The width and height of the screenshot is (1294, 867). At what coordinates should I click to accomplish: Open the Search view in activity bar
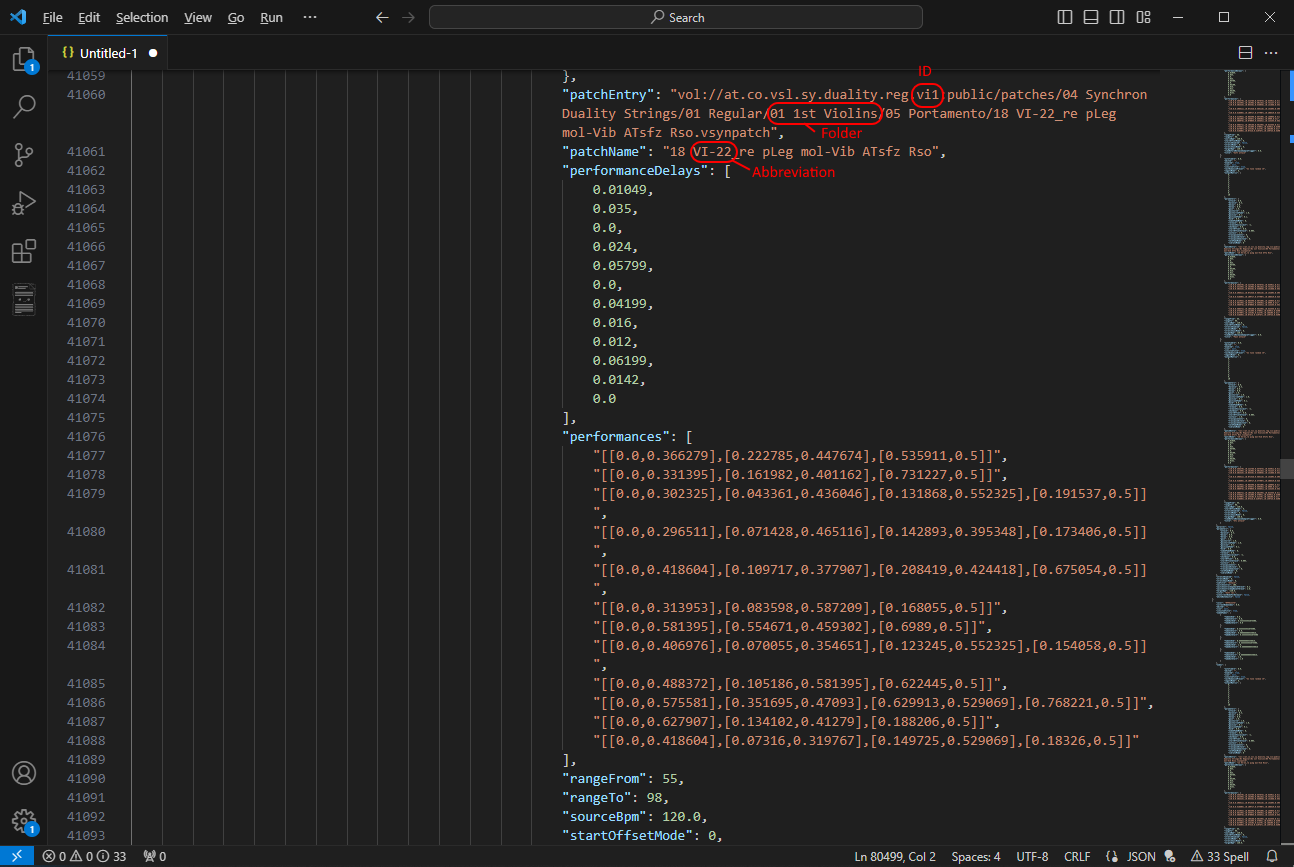click(24, 106)
